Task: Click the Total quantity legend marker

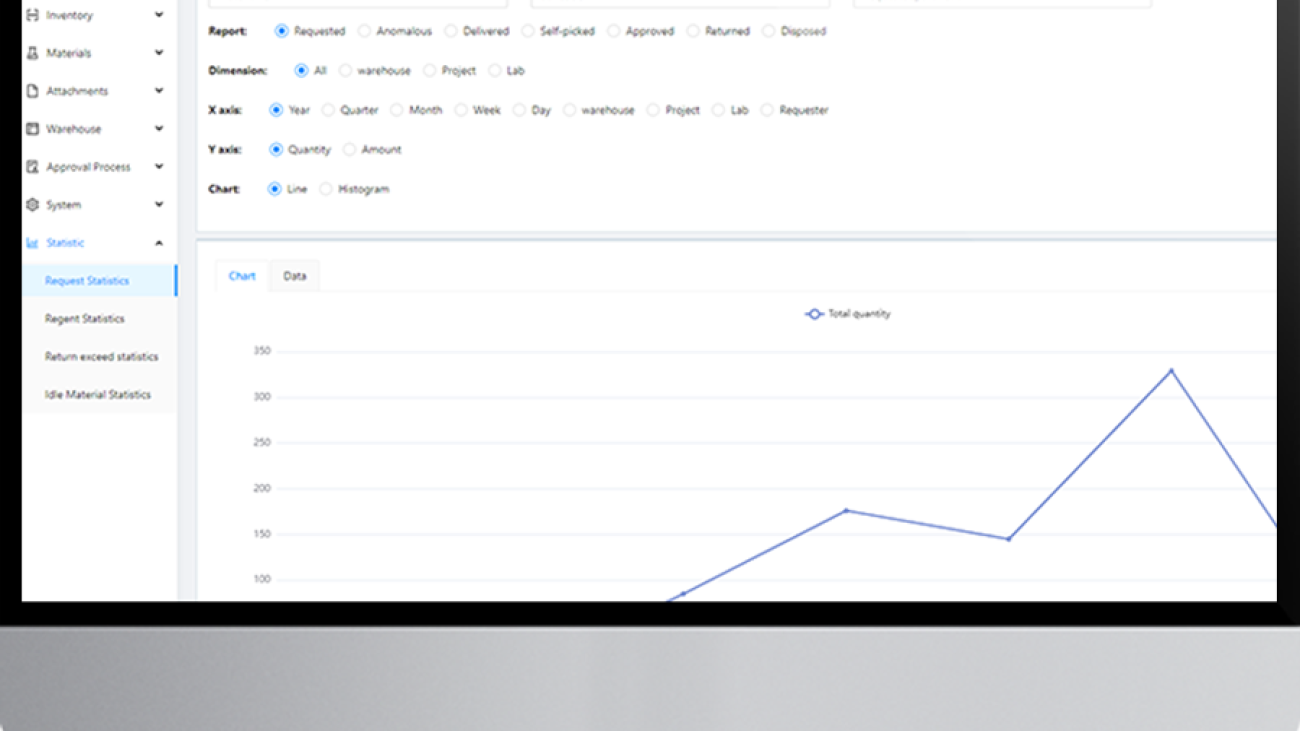Action: (x=814, y=314)
